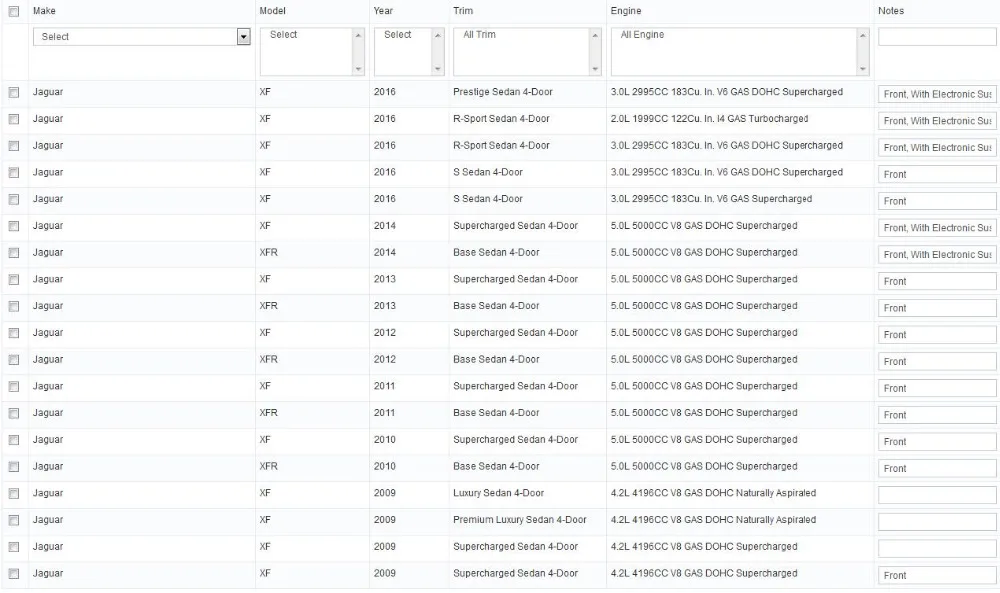Click the Notes filter input field

pyautogui.click(x=937, y=37)
